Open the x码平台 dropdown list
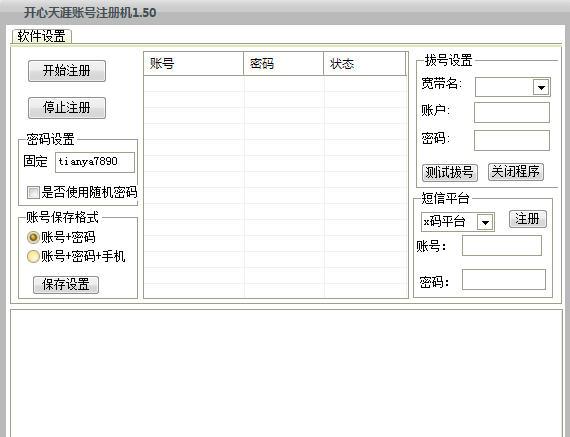The width and height of the screenshot is (570, 437). click(x=485, y=222)
